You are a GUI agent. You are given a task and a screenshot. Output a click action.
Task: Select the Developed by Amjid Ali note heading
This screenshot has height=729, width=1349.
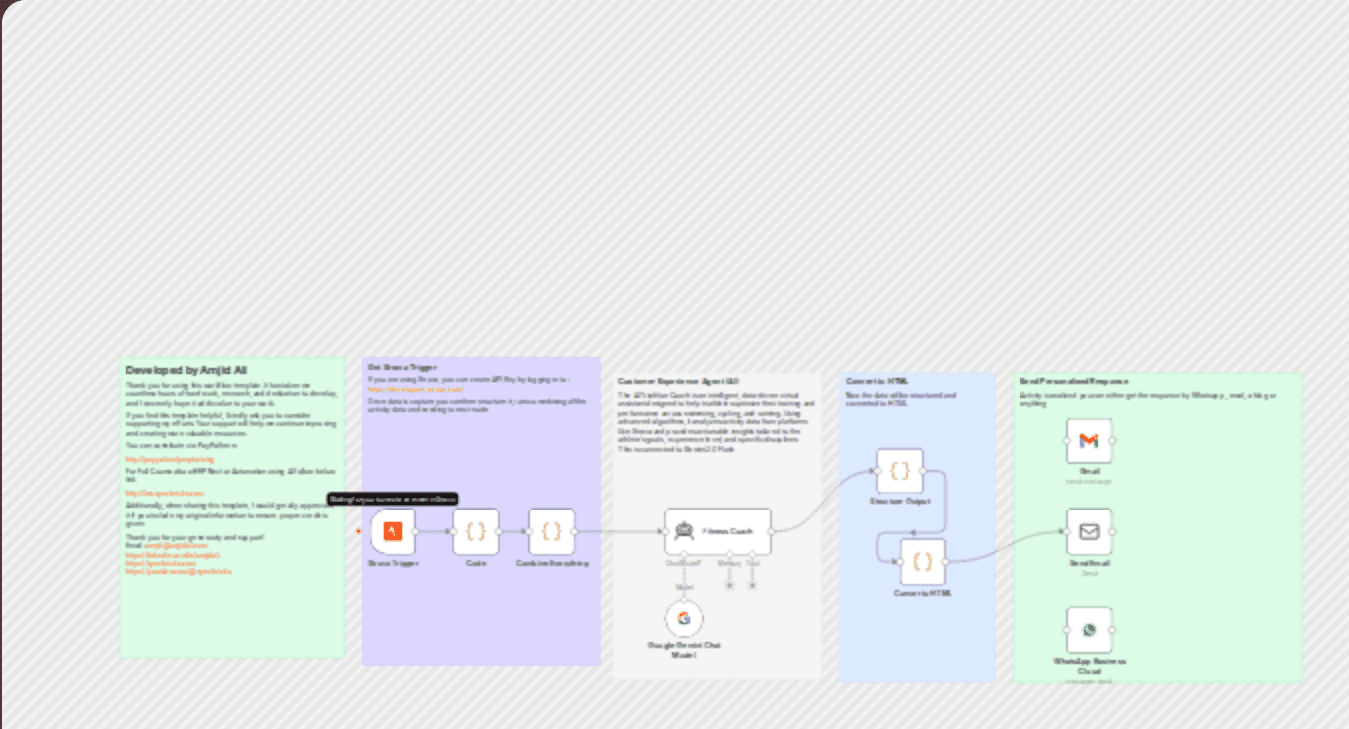point(186,370)
